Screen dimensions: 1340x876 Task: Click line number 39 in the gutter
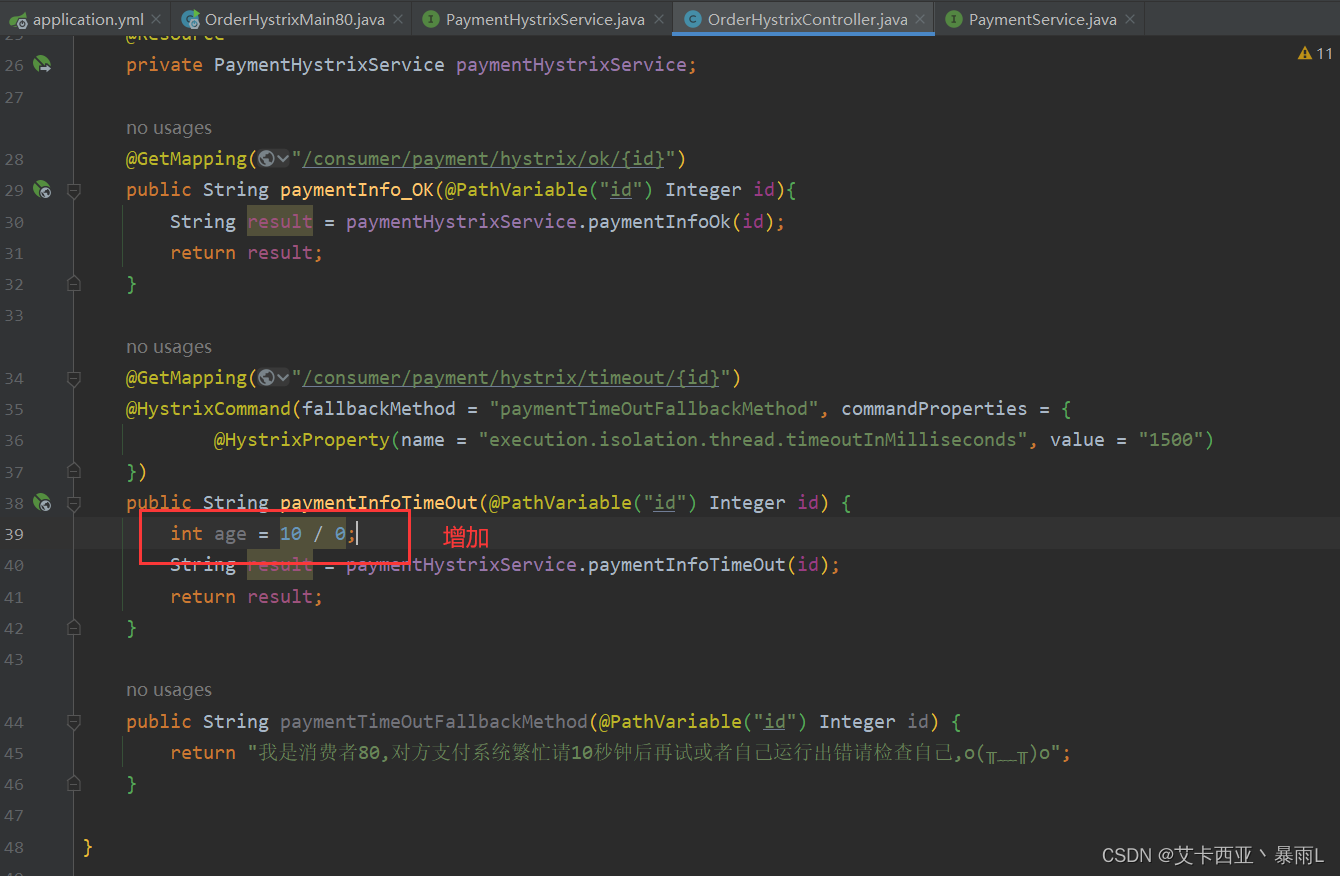click(x=14, y=534)
